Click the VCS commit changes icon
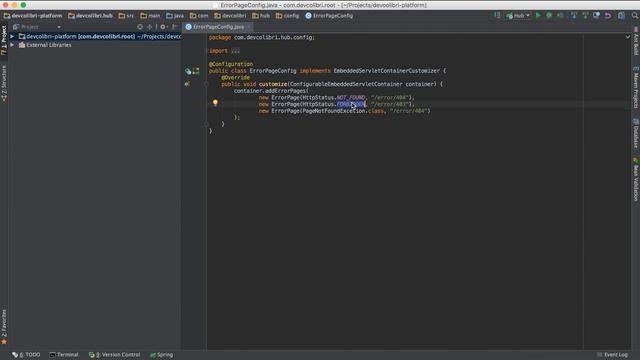Viewport: 640px width, 360px height. (x=585, y=16)
